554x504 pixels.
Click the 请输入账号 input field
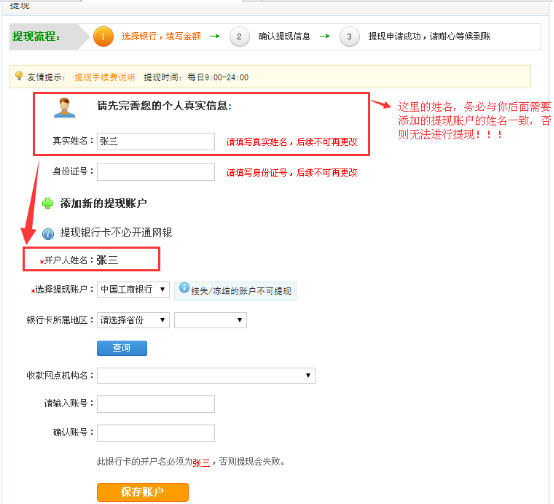tap(156, 404)
